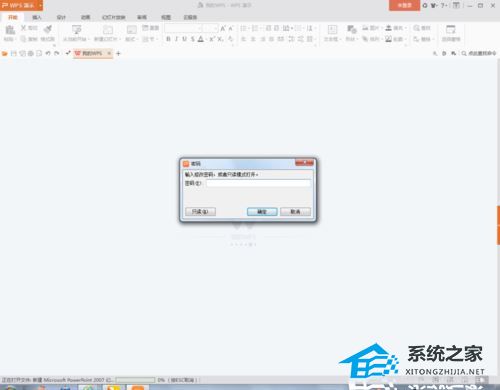Open the font name combo box
Image resolution: width=500 pixels, height=390 pixels.
183,28
